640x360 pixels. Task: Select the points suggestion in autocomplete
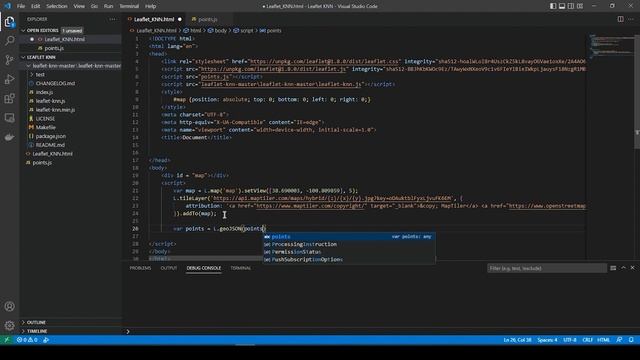(x=349, y=237)
